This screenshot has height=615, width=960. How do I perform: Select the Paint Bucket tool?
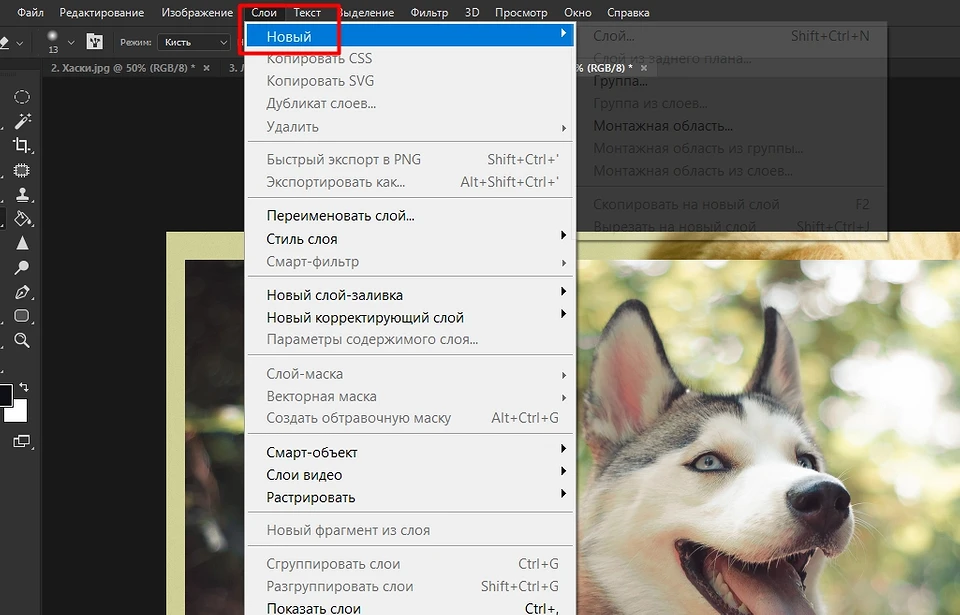point(21,218)
